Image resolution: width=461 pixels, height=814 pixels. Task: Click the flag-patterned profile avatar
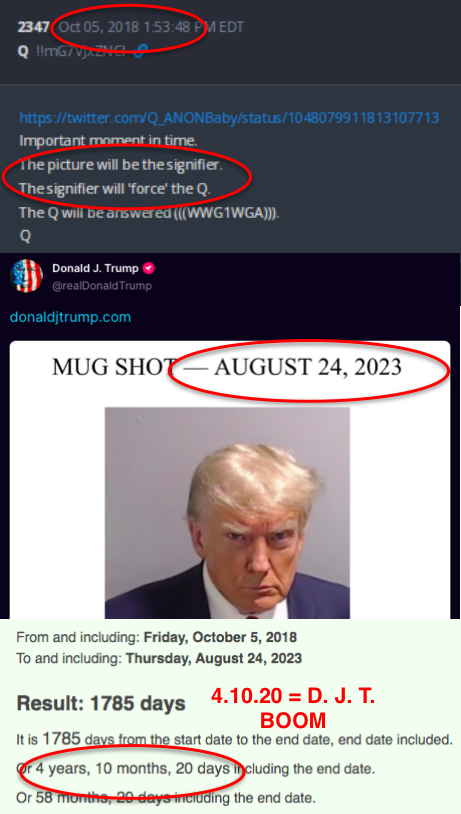click(26, 276)
